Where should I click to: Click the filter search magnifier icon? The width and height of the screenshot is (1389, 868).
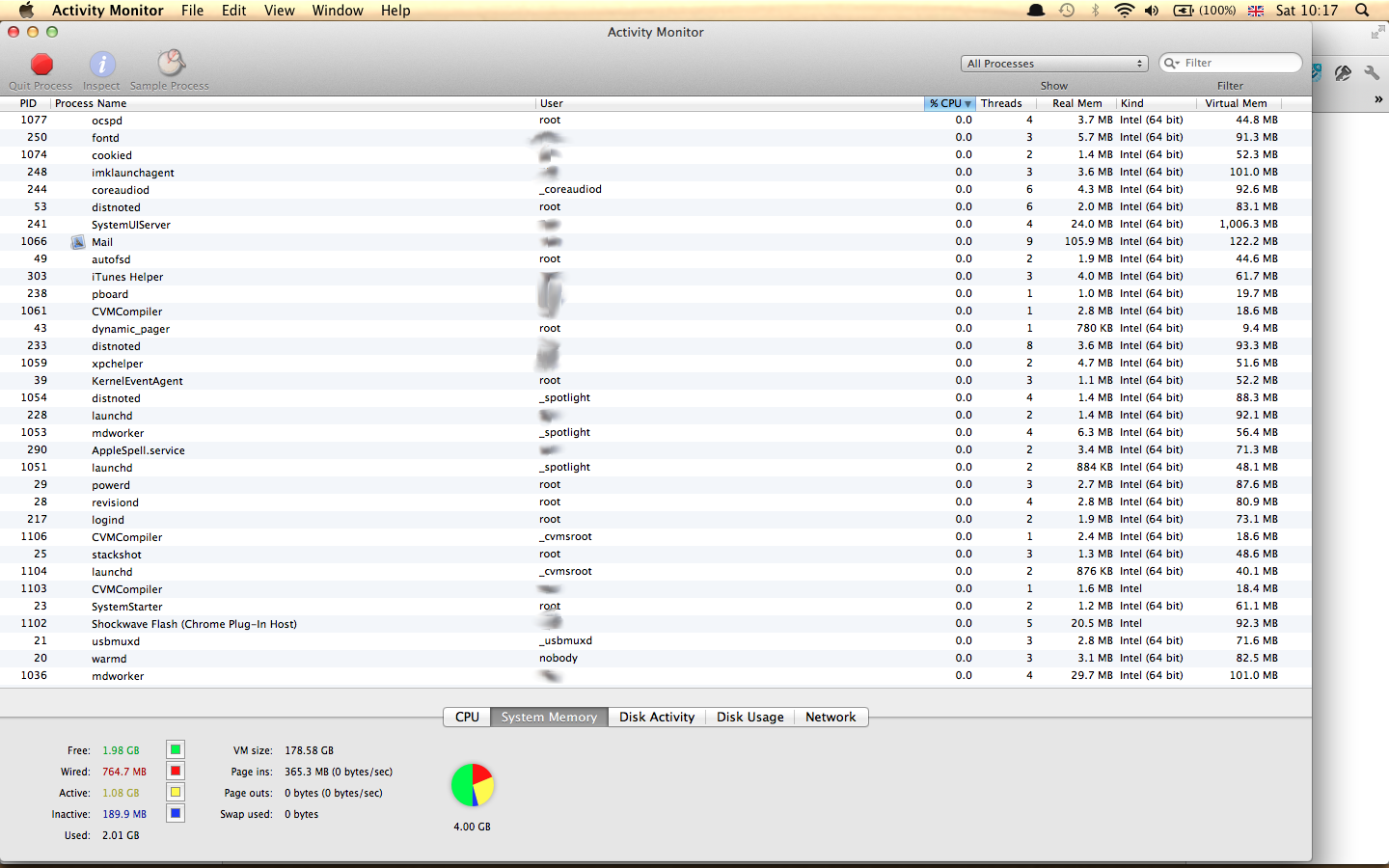click(1172, 63)
